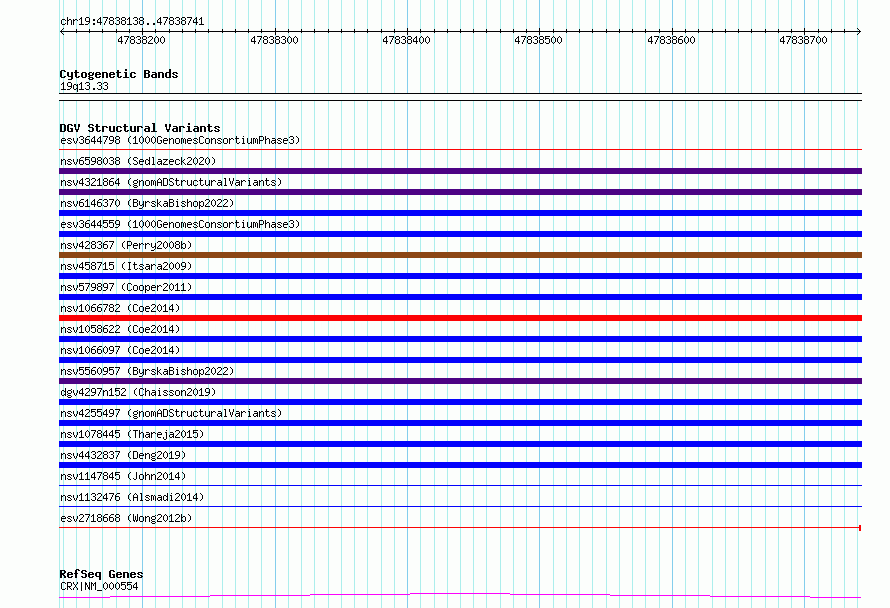Click the 47838400 ruler position marker

[406, 40]
